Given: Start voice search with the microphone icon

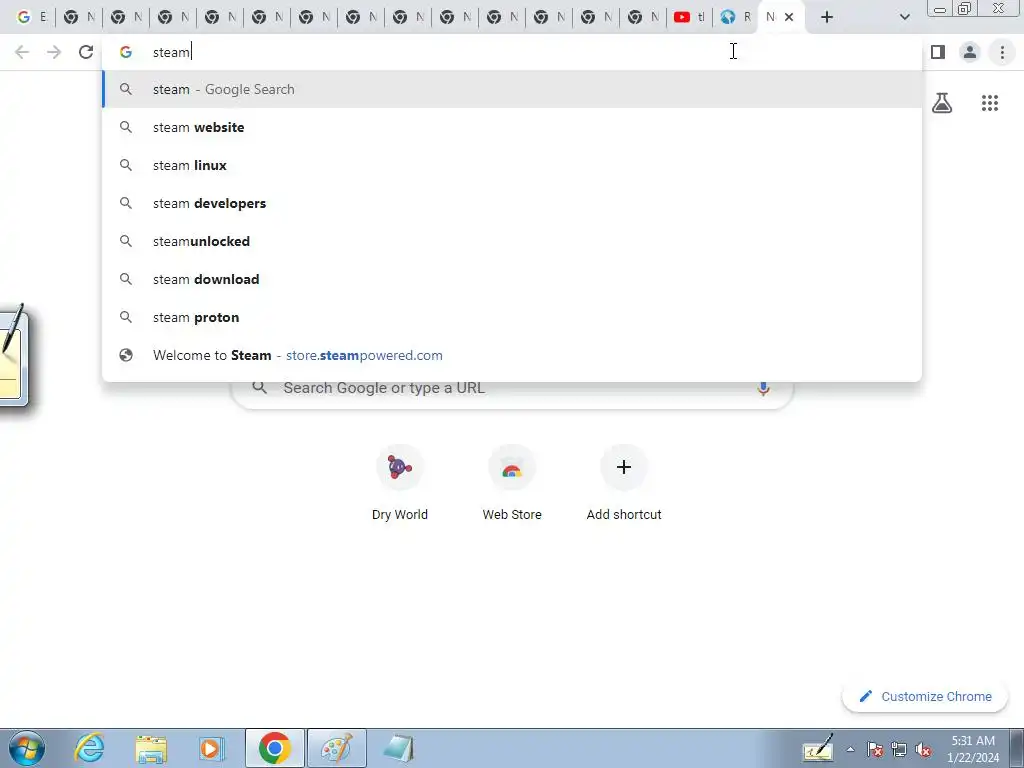Looking at the screenshot, I should coord(763,388).
